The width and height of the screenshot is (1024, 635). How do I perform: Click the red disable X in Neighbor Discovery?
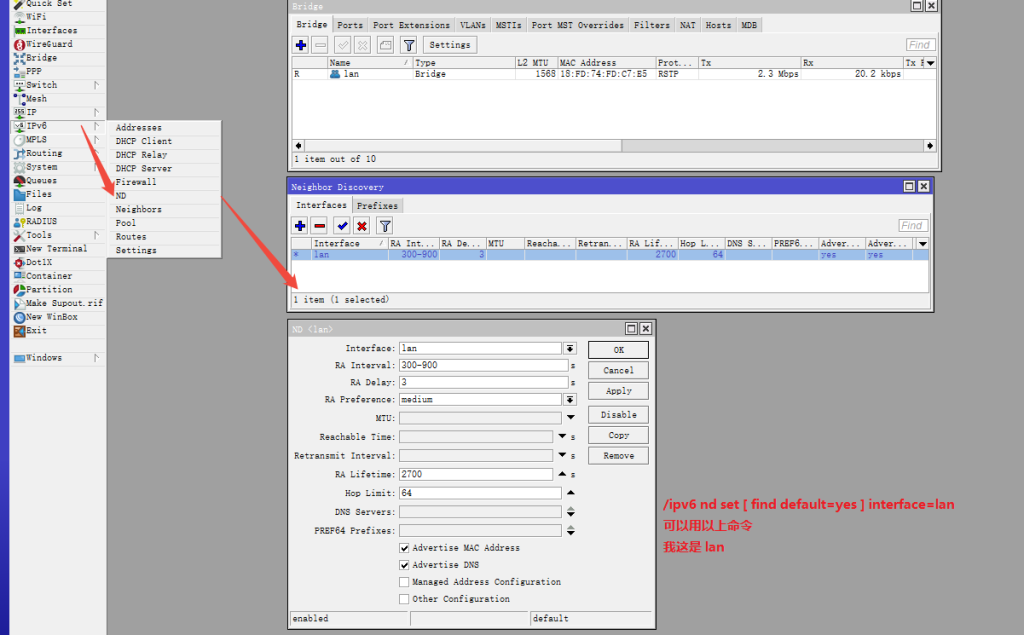pyautogui.click(x=362, y=226)
